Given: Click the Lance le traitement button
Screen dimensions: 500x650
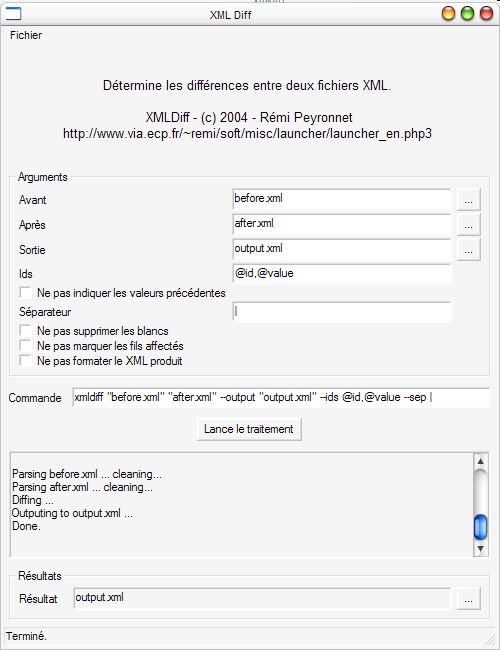Looking at the screenshot, I should 249,429.
